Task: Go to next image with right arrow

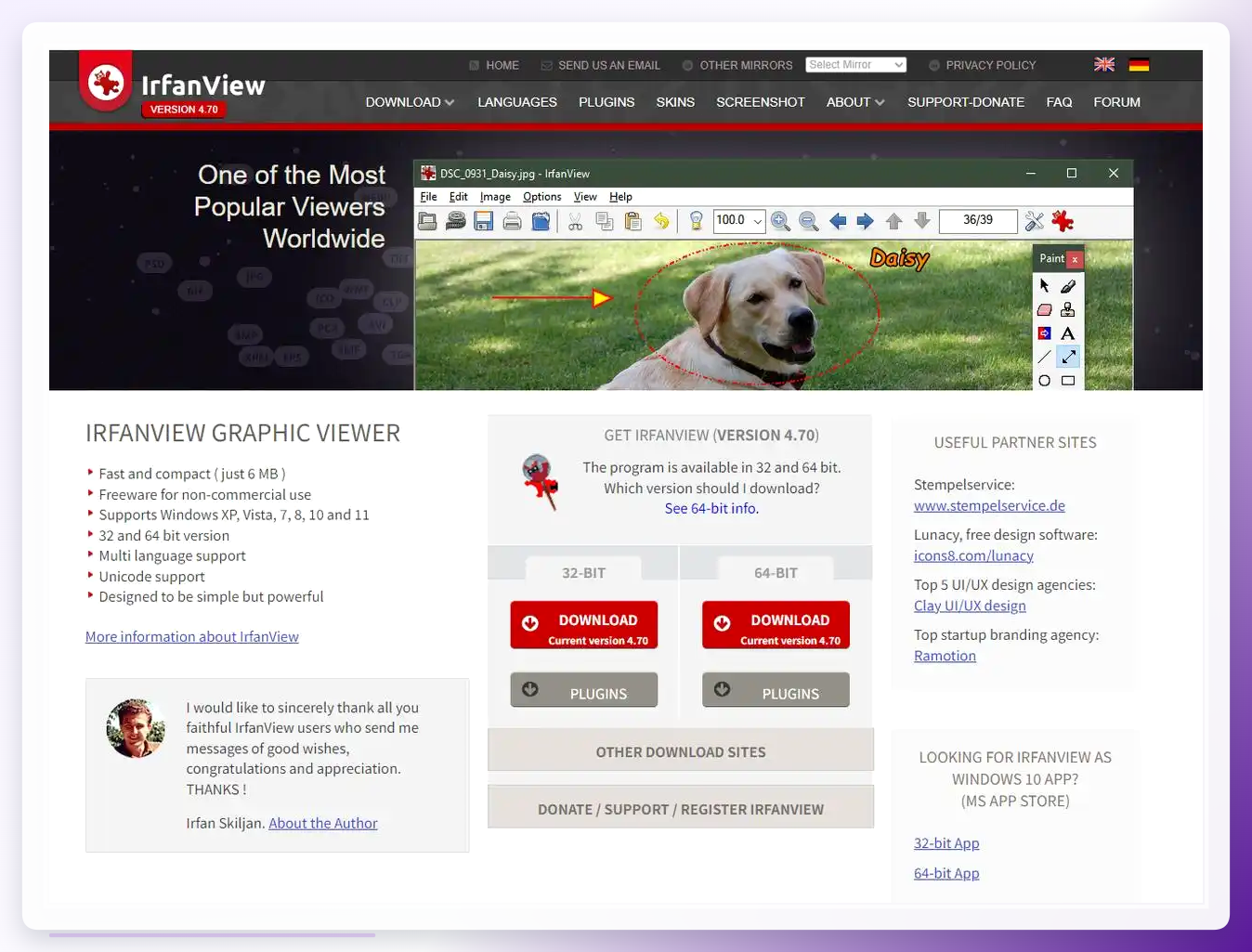Action: tap(865, 221)
